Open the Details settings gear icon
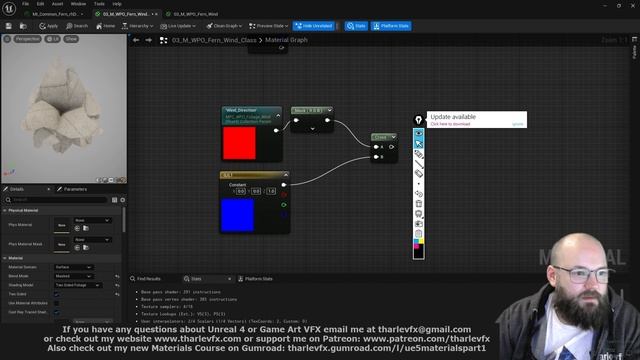 pos(123,200)
